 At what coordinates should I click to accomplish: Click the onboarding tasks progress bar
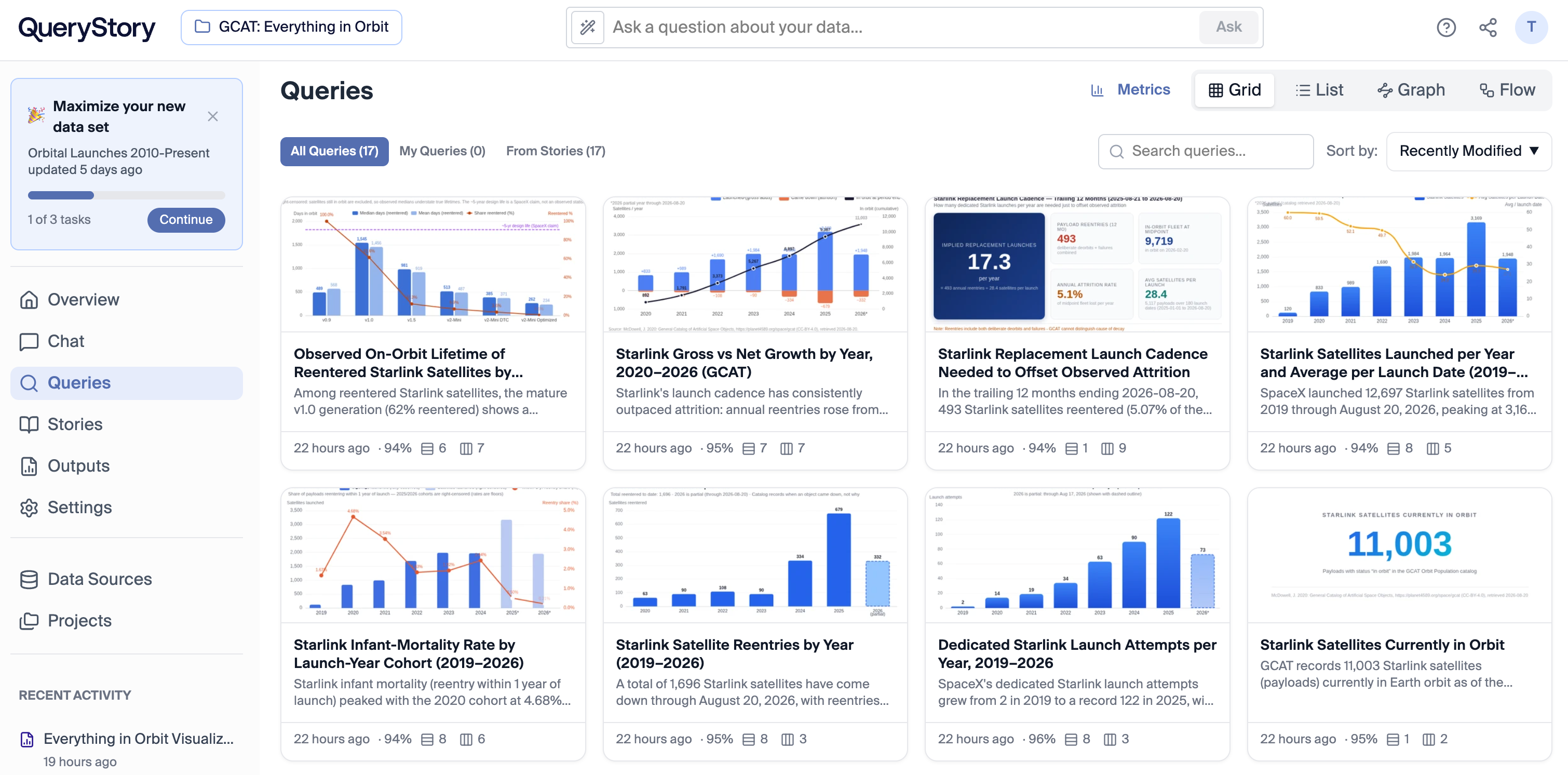point(127,195)
